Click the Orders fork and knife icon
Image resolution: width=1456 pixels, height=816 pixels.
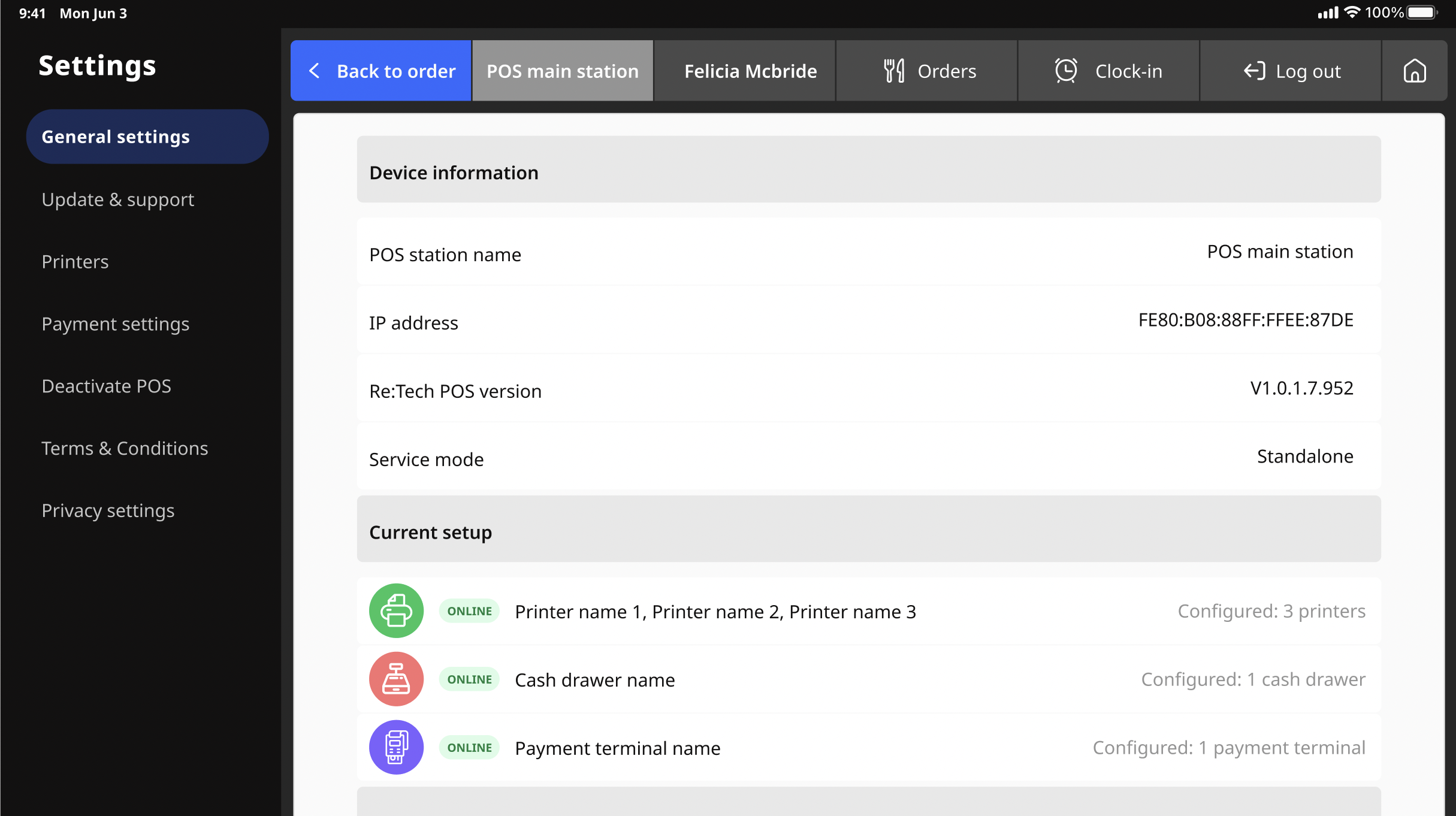point(894,71)
